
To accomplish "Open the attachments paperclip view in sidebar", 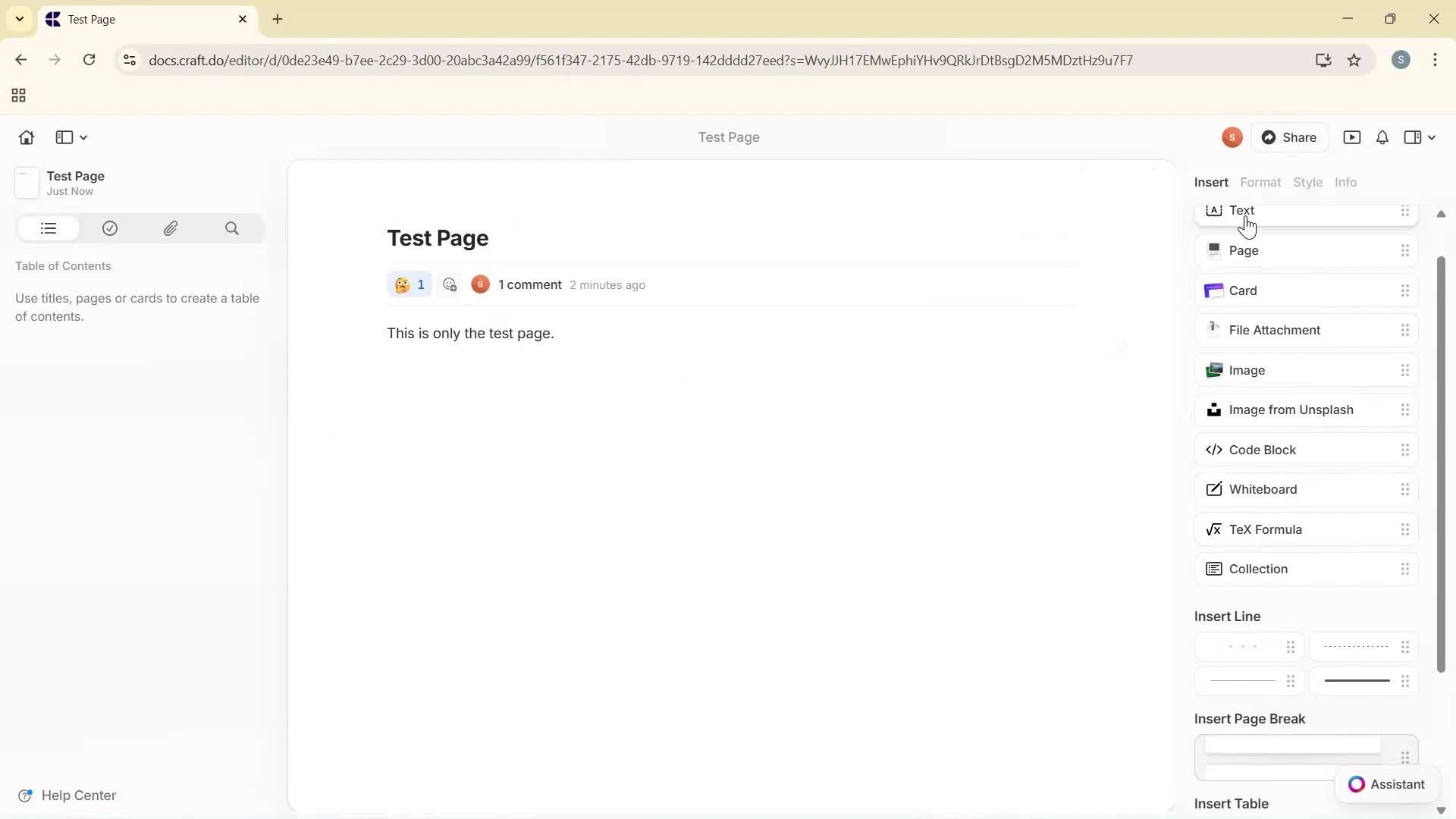I will 171,228.
